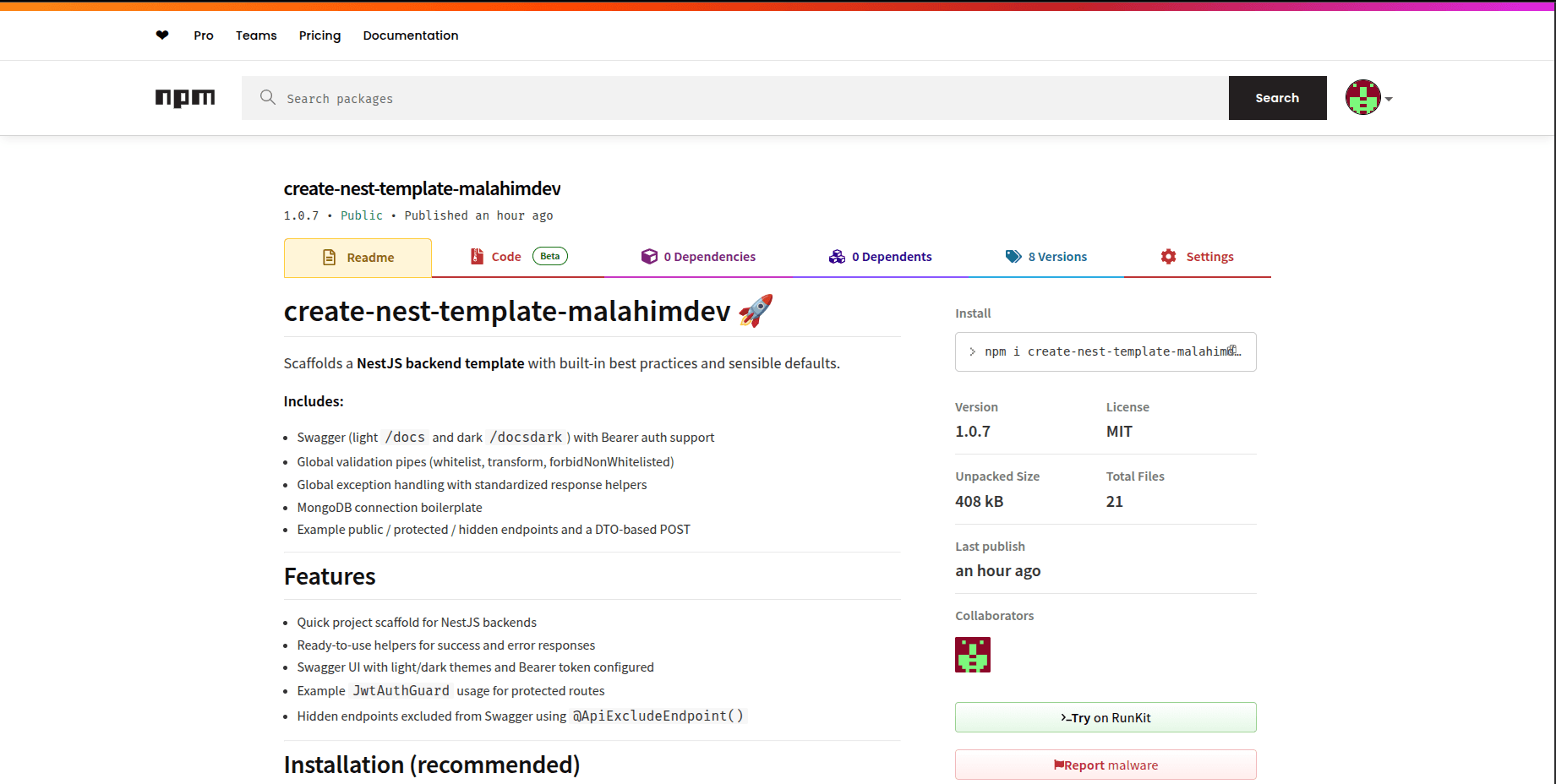
Task: Go to the Pricing page
Action: (x=319, y=35)
